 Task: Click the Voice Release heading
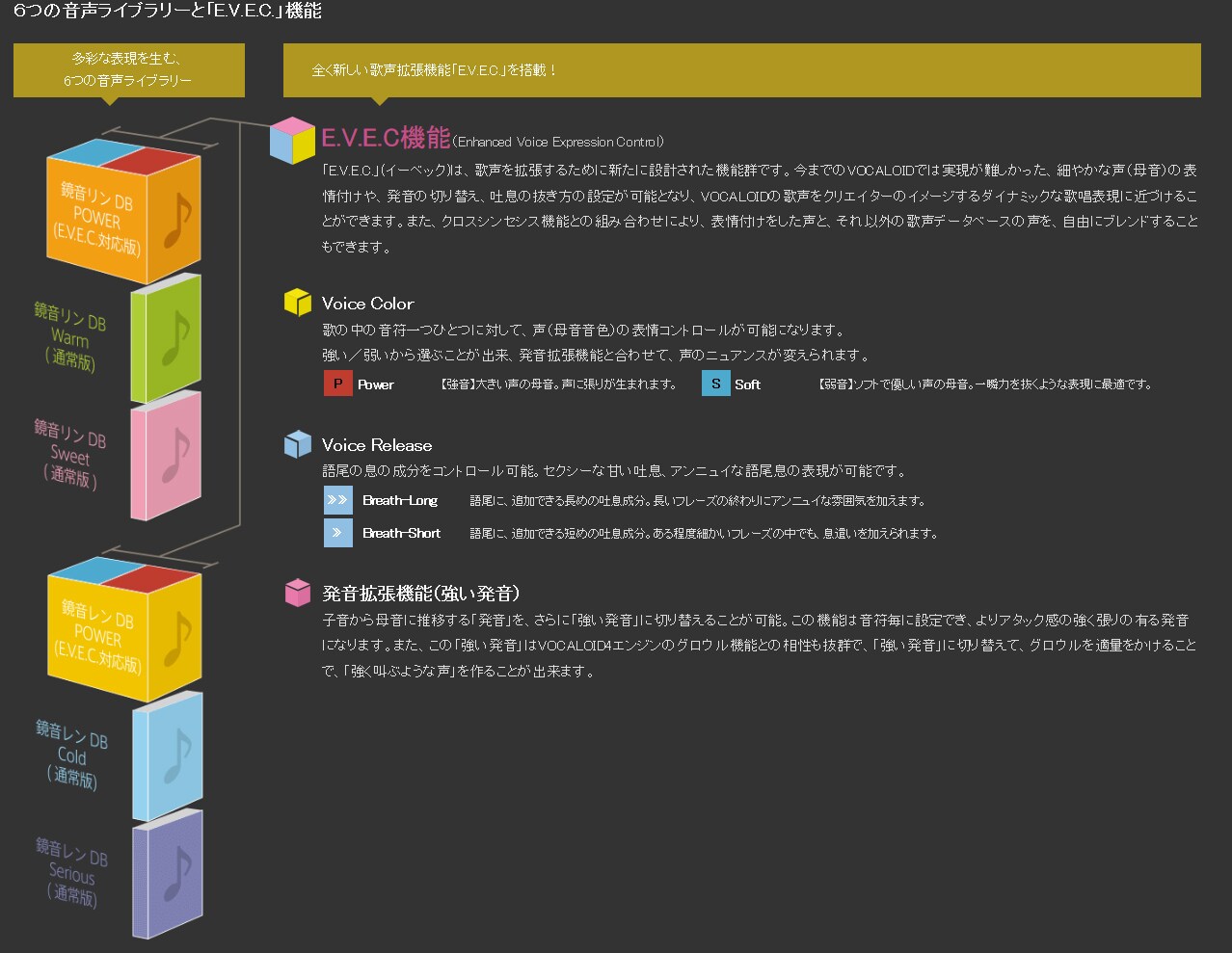[x=377, y=445]
